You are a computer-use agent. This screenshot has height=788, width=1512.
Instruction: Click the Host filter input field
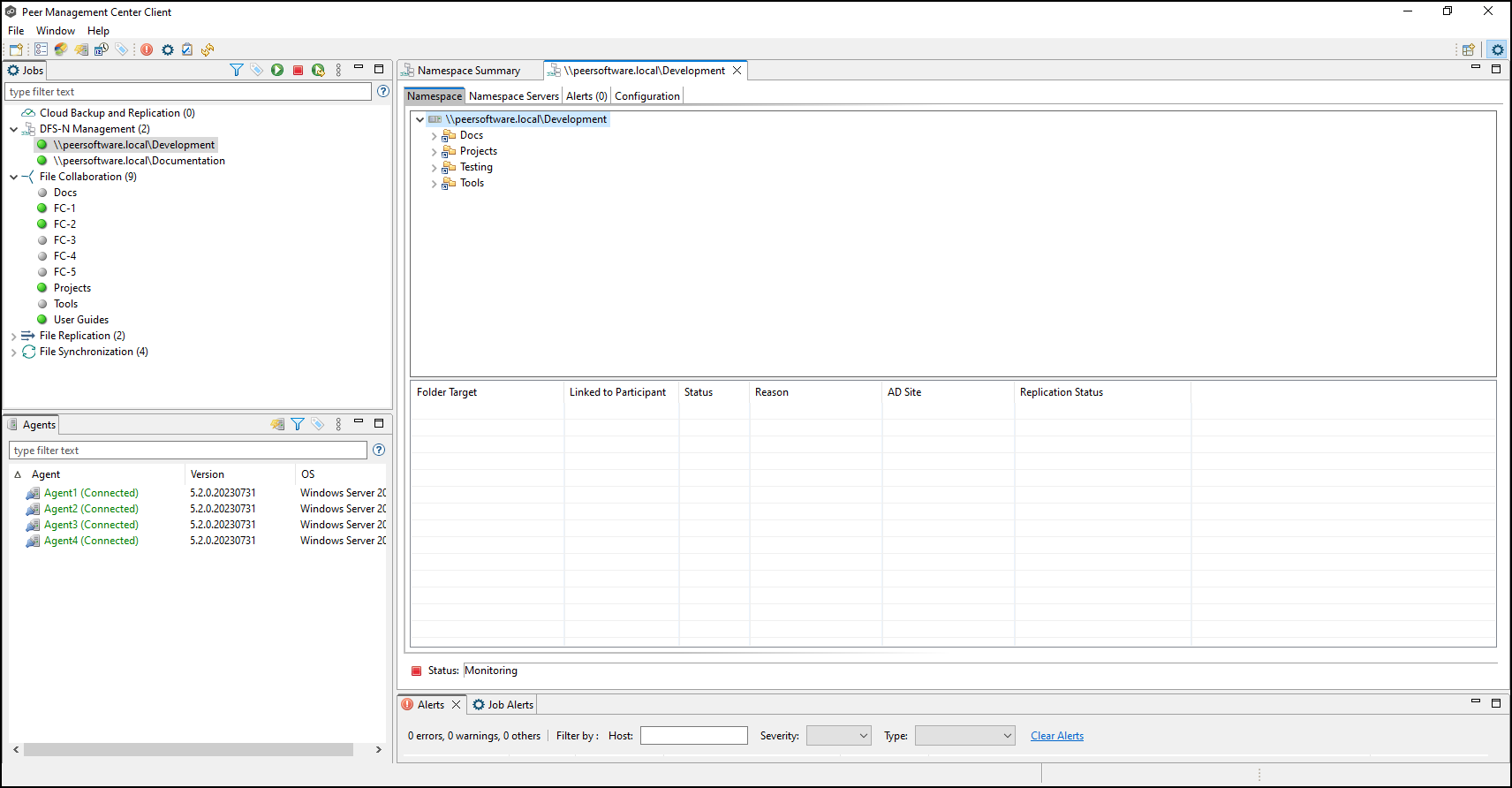[x=693, y=736]
